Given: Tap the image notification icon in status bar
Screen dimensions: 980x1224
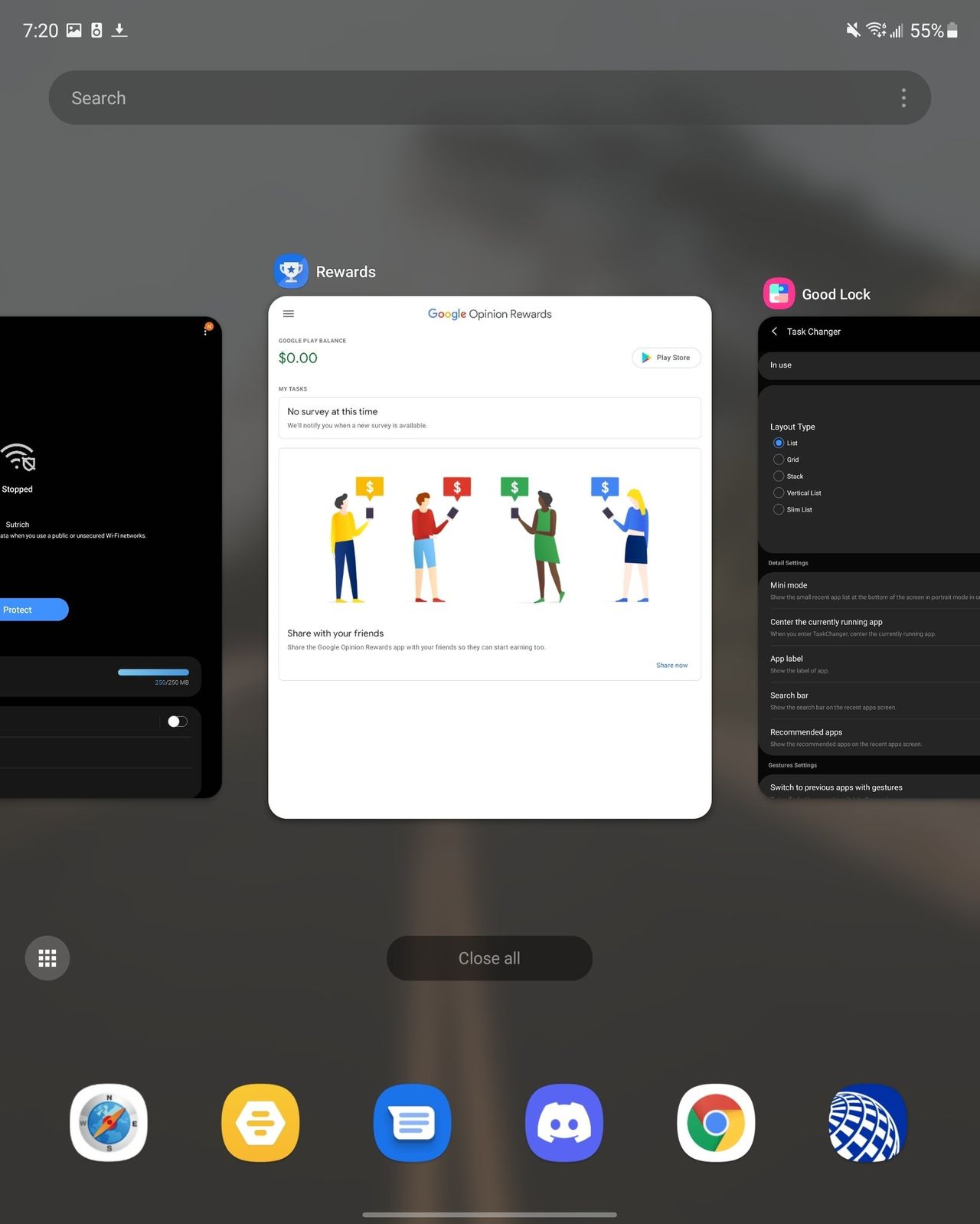Looking at the screenshot, I should (74, 30).
